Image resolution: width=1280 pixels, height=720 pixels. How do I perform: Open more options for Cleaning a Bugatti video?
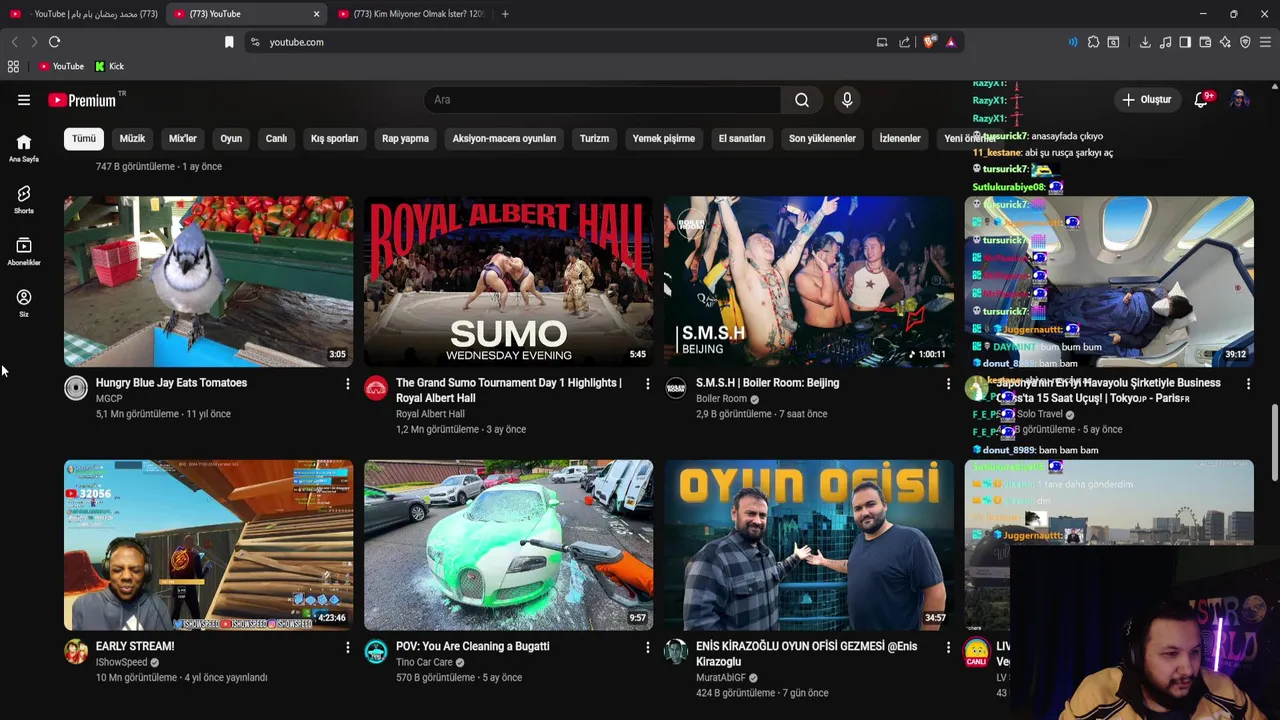(x=647, y=647)
